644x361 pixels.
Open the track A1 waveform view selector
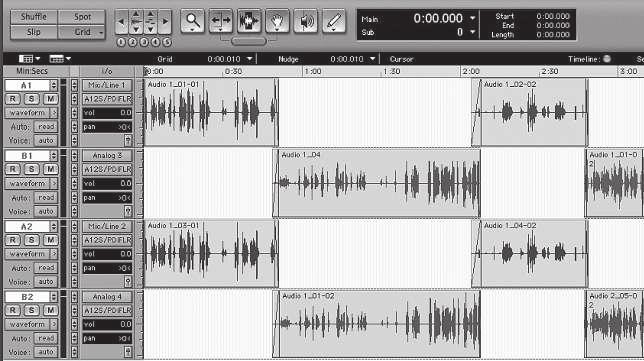[x=32, y=113]
